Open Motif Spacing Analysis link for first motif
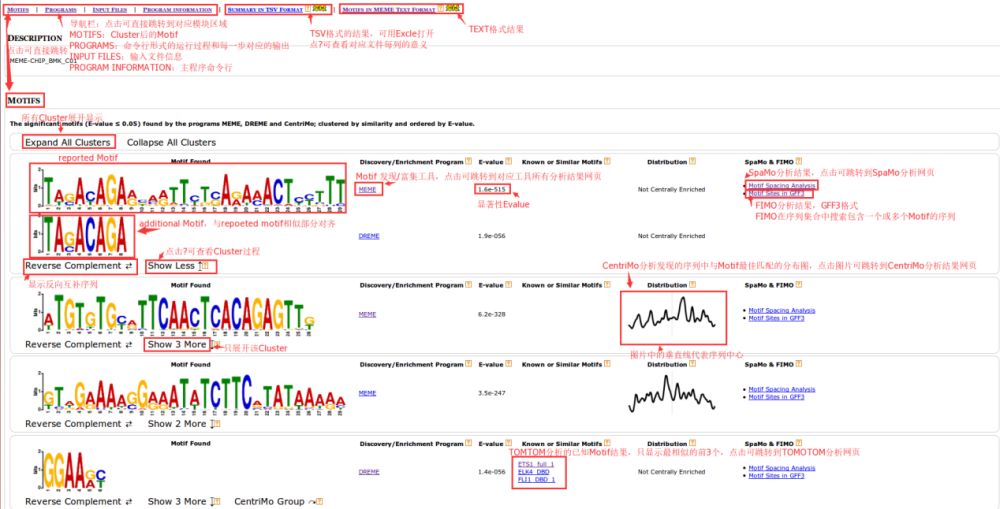 [782, 185]
